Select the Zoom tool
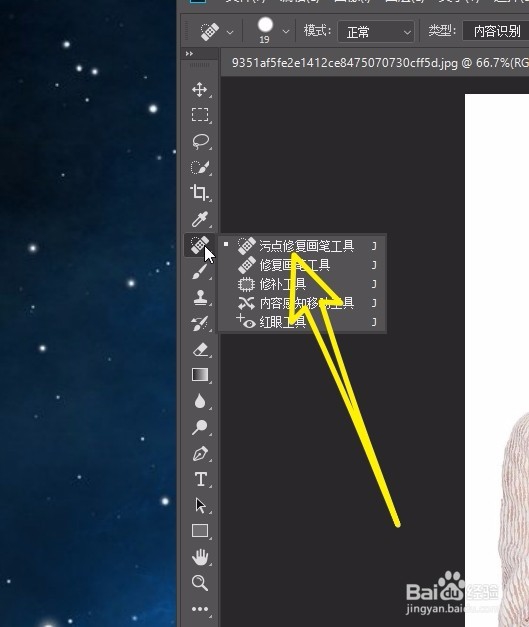Viewport: 529px width, 627px height. 200,583
